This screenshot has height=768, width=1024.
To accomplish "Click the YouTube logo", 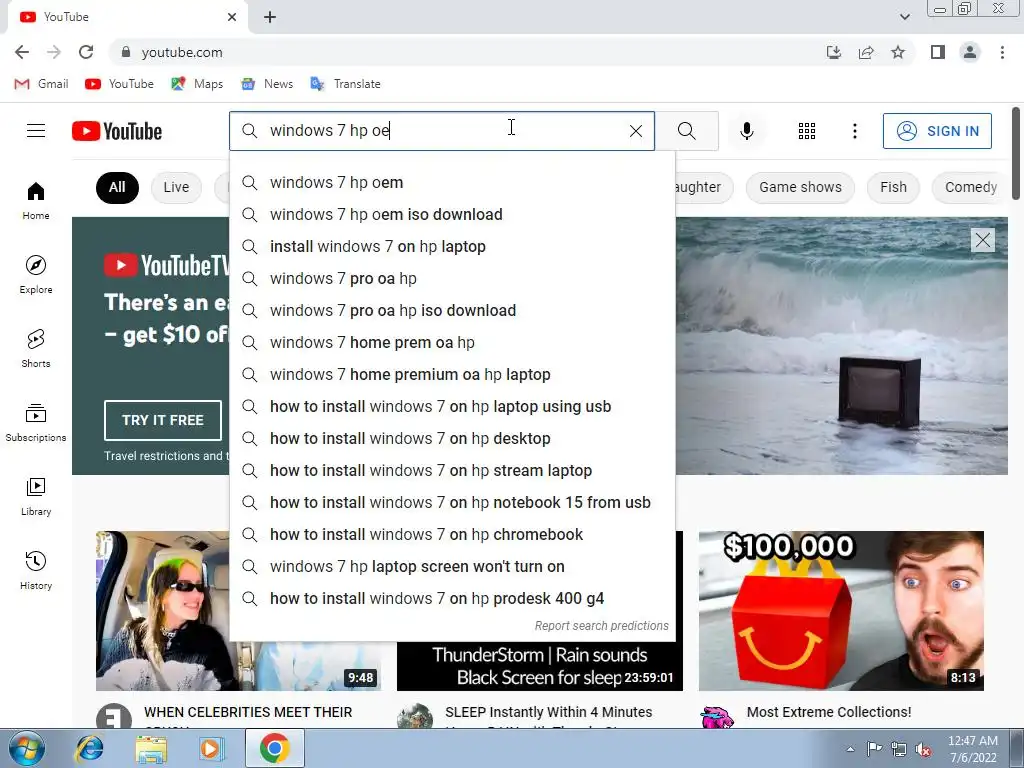I will click(x=117, y=131).
